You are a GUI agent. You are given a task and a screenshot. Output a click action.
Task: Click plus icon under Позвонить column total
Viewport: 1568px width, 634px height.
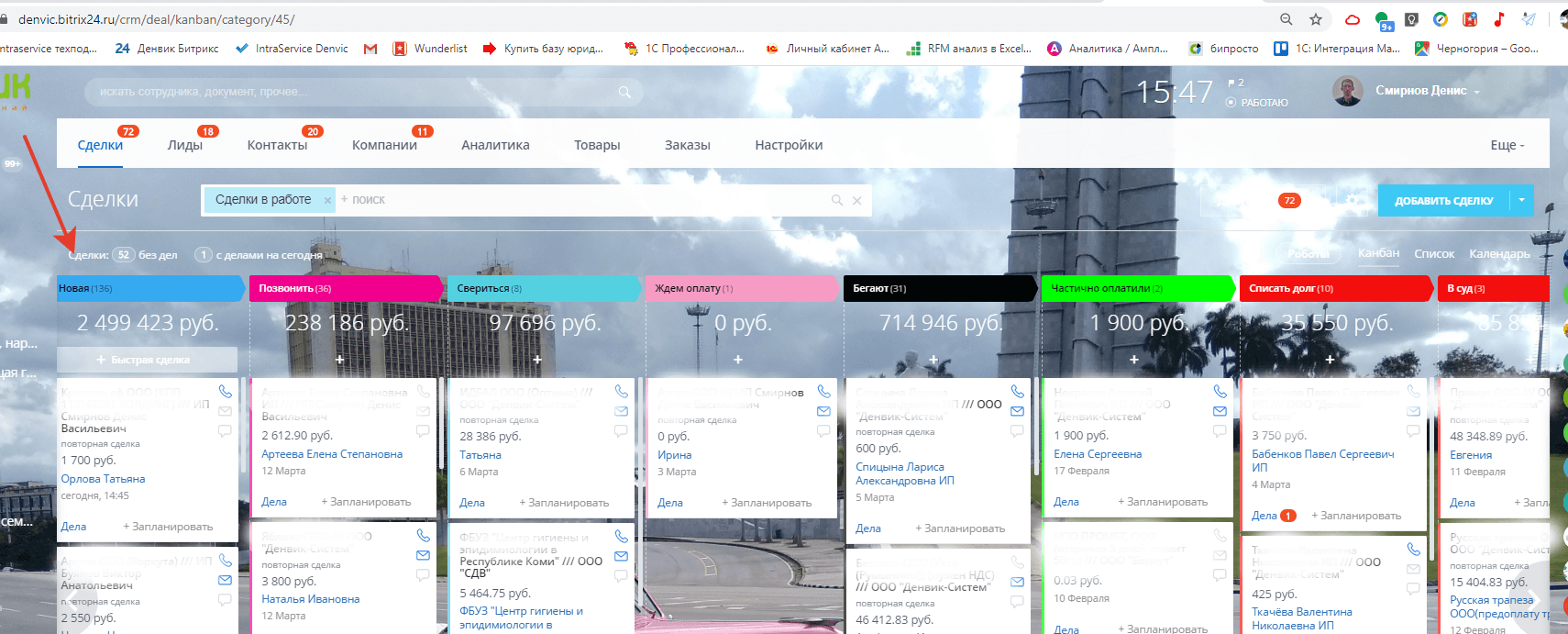coord(339,360)
